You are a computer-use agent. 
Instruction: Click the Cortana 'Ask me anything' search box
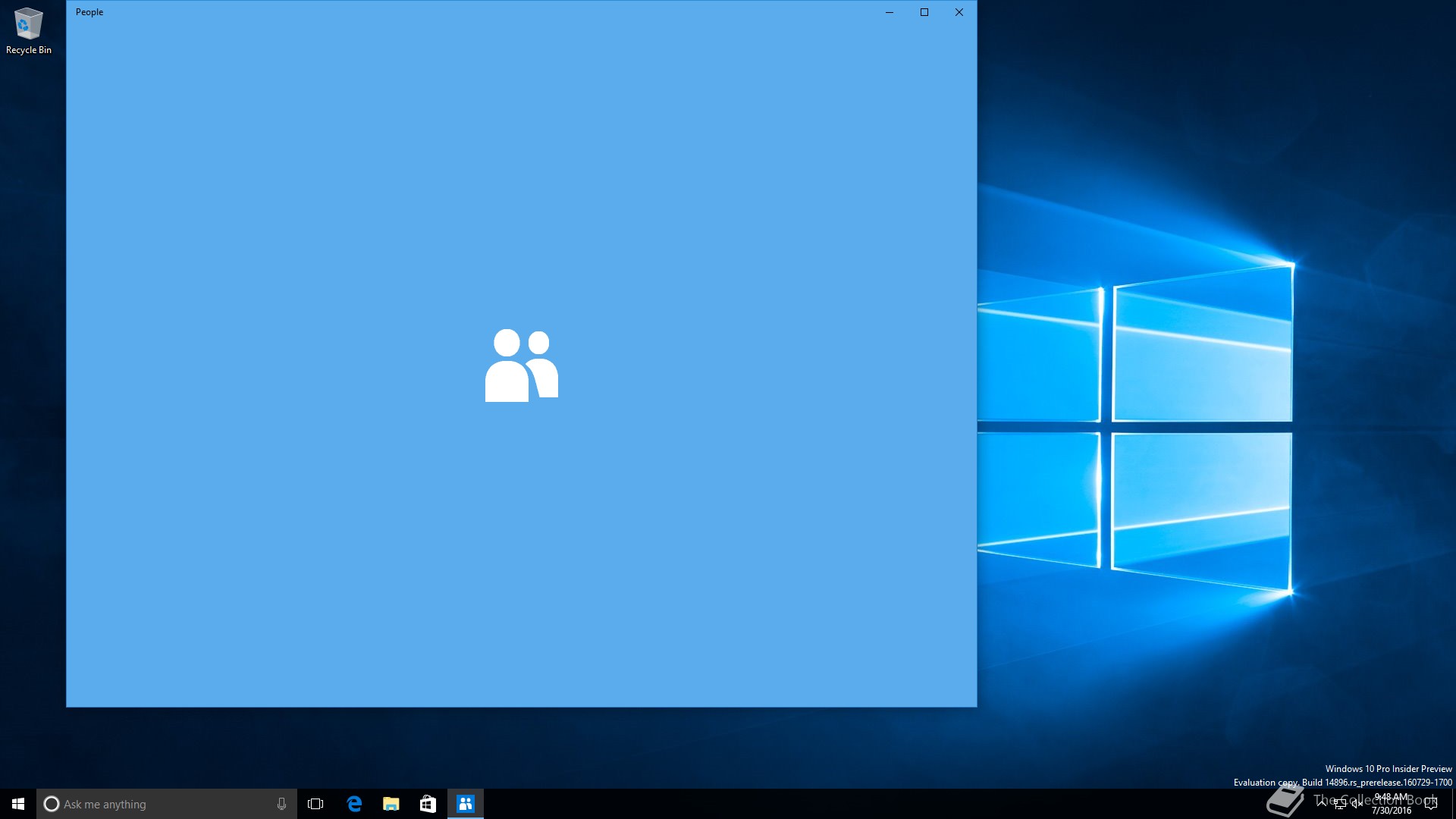point(166,804)
